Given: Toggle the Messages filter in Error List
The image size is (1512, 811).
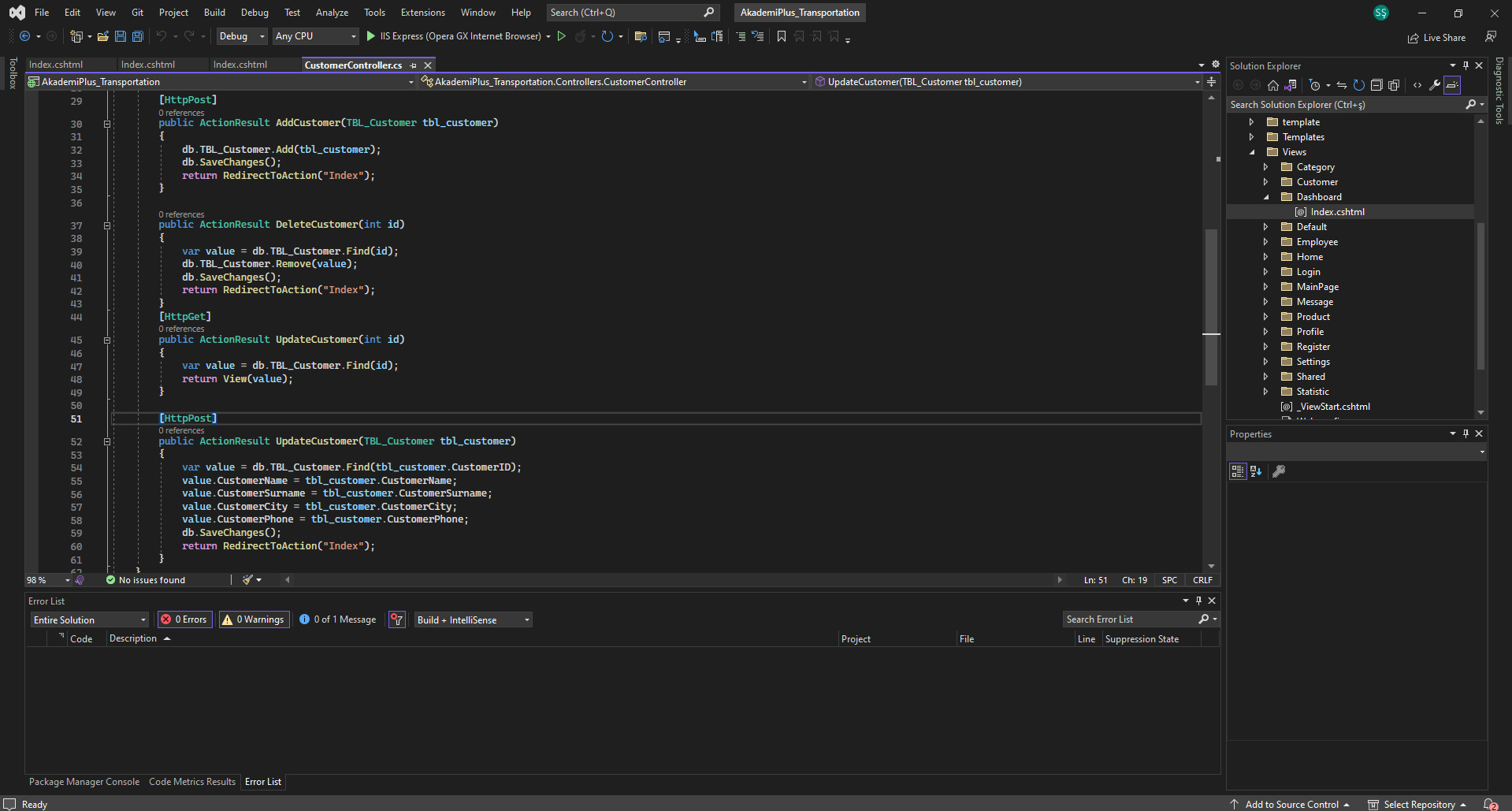Looking at the screenshot, I should [x=337, y=619].
